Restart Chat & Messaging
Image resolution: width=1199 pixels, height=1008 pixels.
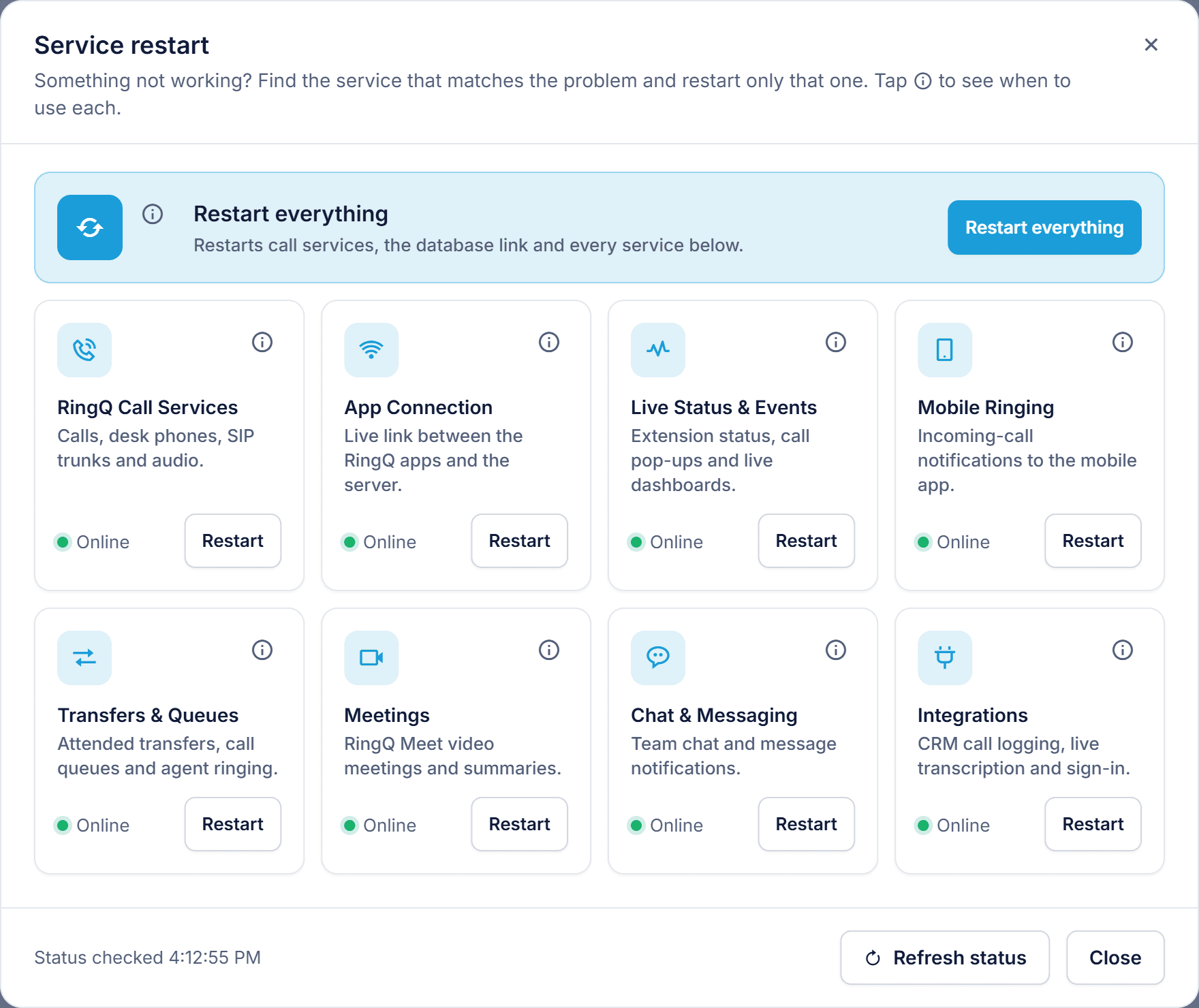click(807, 824)
